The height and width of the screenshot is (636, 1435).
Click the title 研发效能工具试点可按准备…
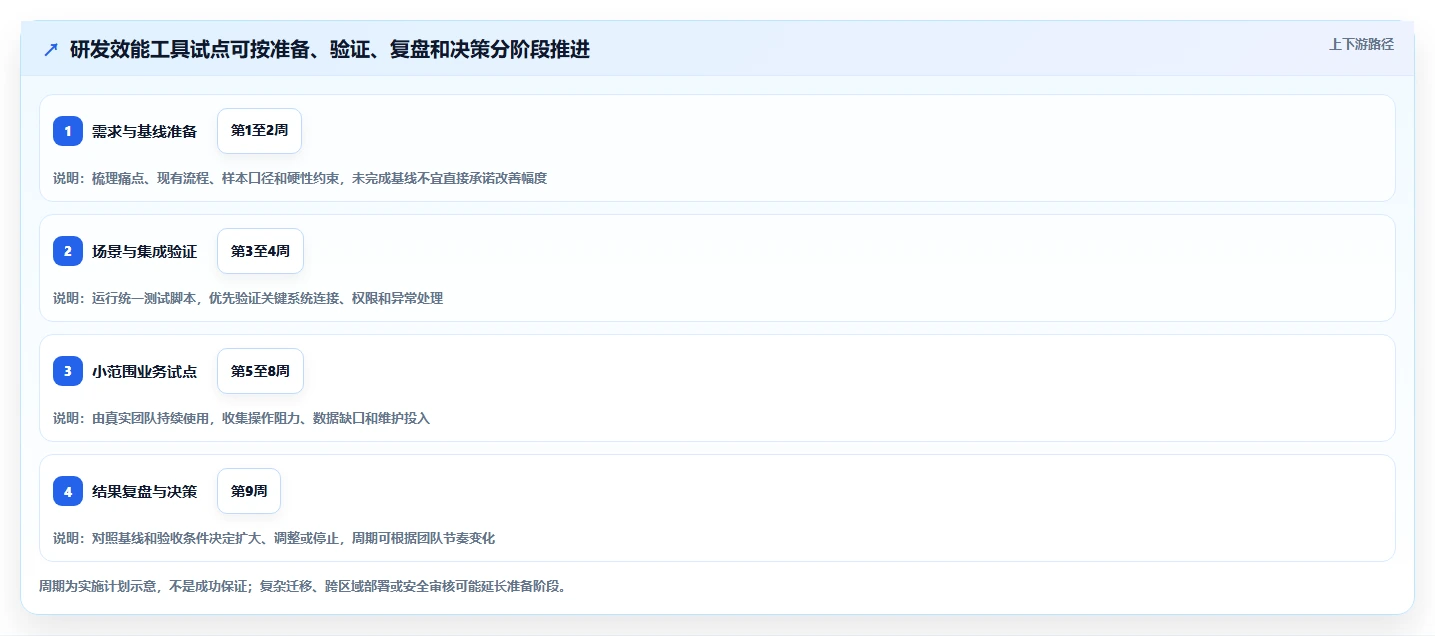tap(330, 50)
